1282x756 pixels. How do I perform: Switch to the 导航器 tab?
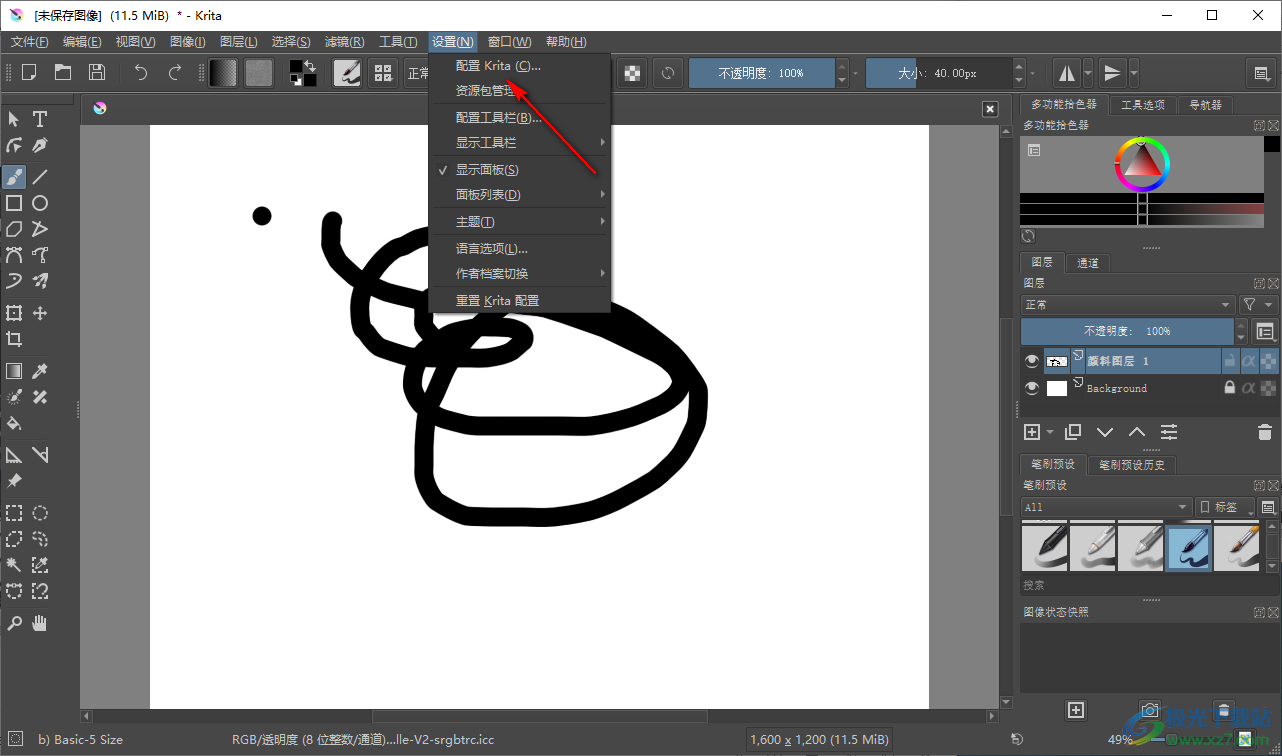click(1206, 105)
